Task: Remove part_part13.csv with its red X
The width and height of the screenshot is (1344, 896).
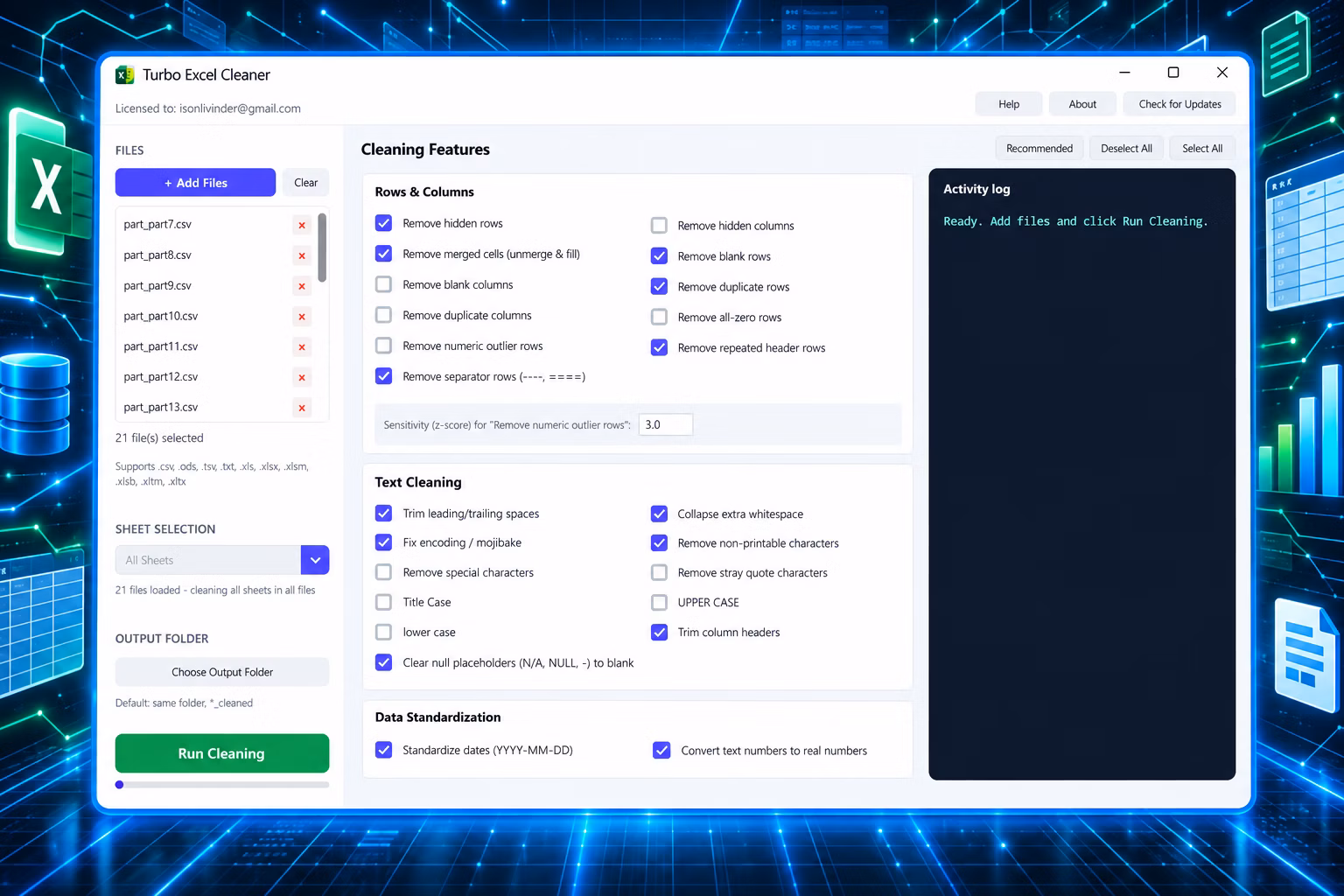Action: click(302, 408)
